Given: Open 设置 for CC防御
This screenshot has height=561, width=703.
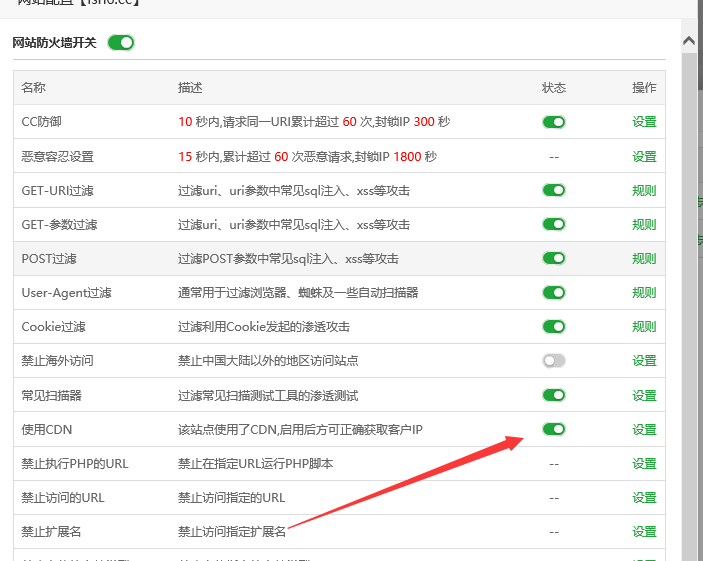Looking at the screenshot, I should coord(644,122).
